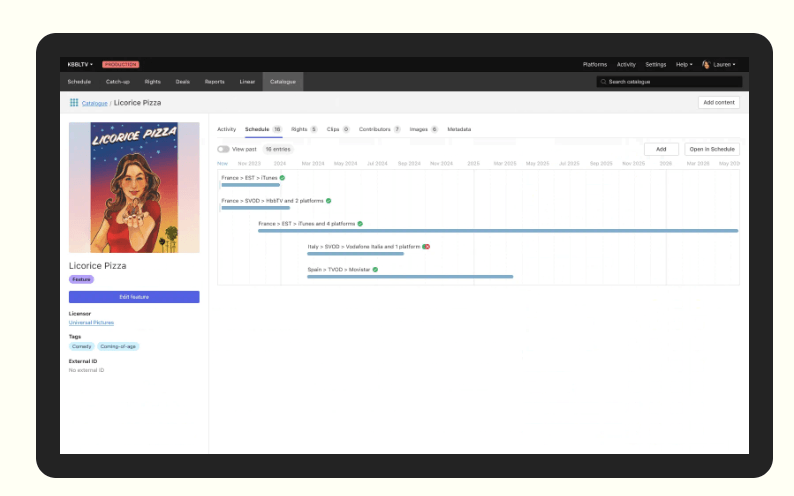Image resolution: width=794 pixels, height=496 pixels.
Task: Click the Add schedule entry button
Action: 661,149
